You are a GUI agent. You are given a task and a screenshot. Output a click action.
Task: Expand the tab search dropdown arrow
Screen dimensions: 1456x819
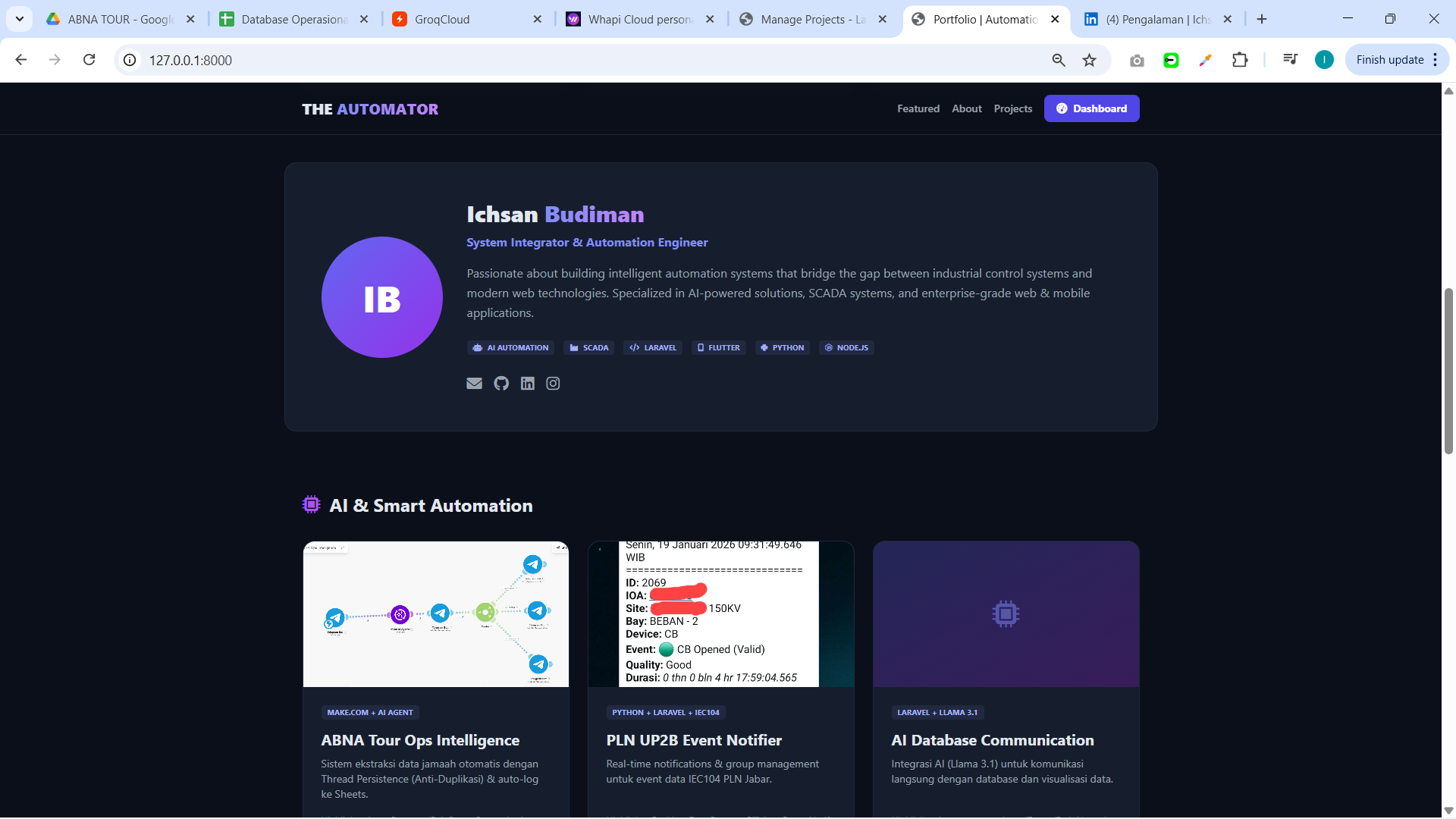click(19, 19)
